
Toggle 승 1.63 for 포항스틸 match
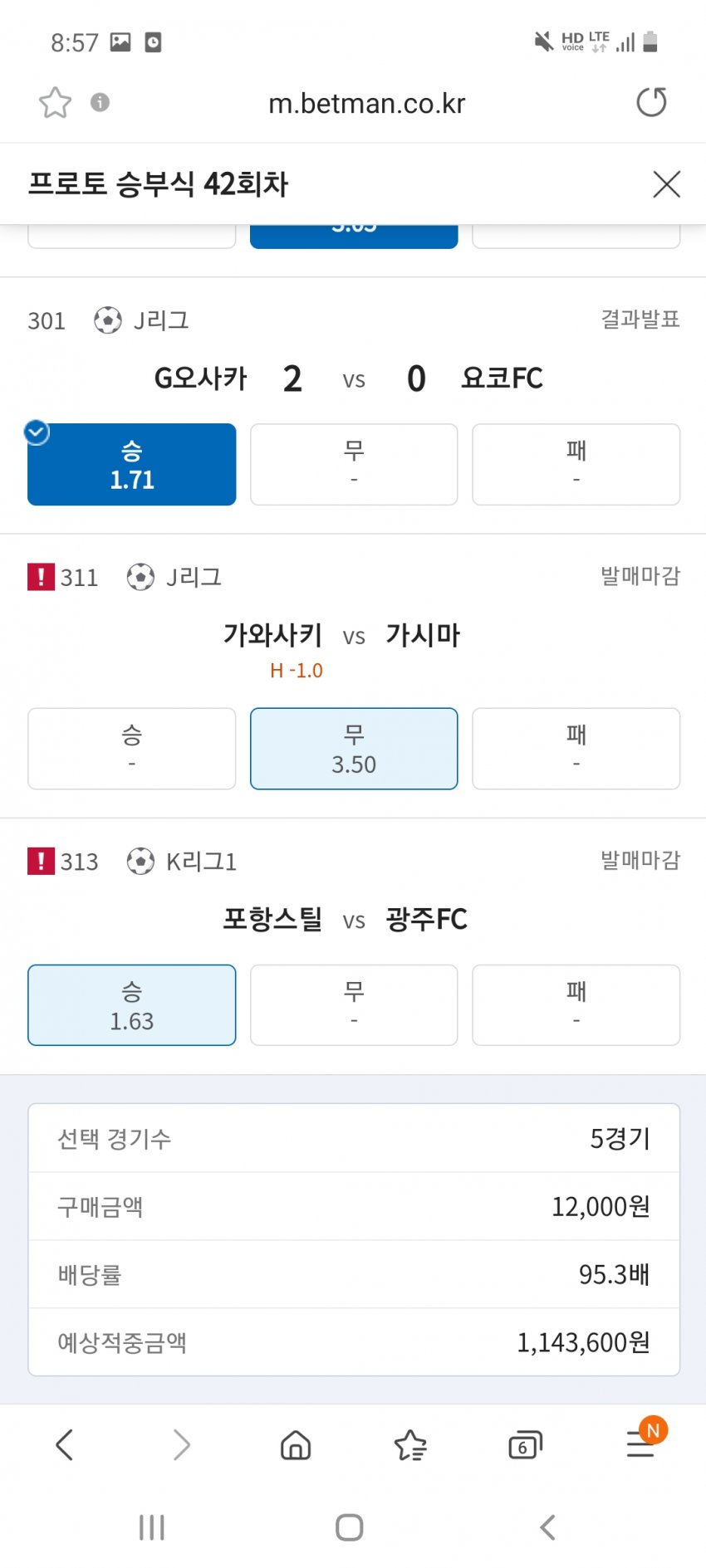131,1005
